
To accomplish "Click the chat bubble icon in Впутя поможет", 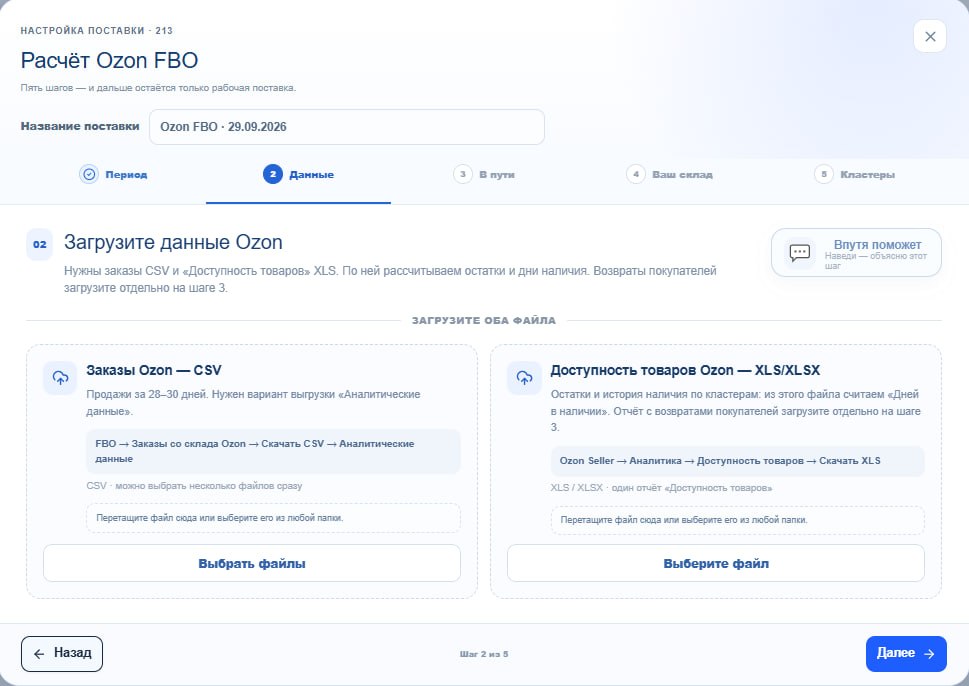I will click(800, 252).
